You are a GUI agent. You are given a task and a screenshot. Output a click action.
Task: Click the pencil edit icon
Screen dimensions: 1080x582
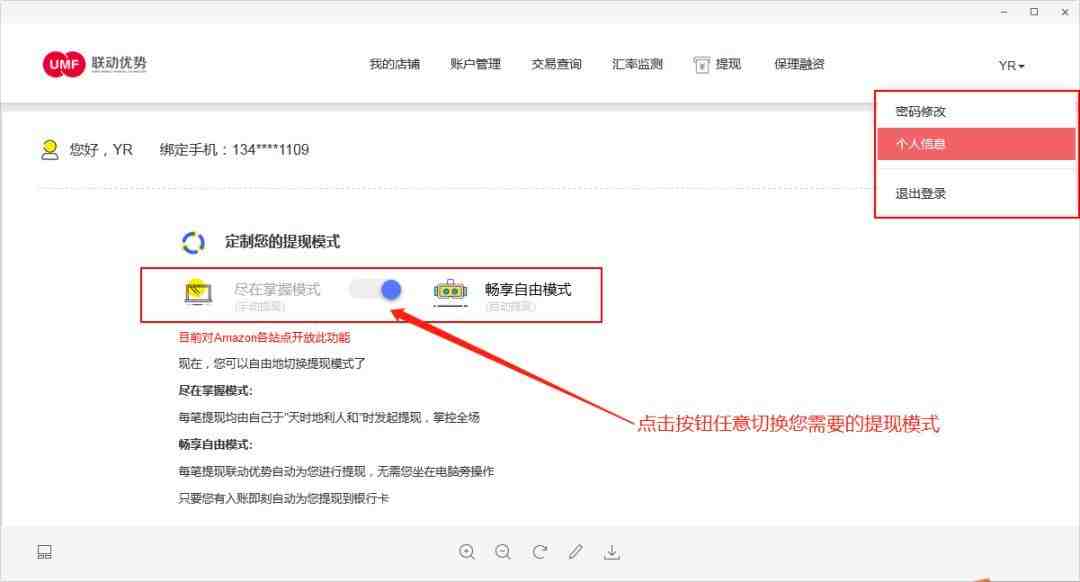[x=576, y=552]
